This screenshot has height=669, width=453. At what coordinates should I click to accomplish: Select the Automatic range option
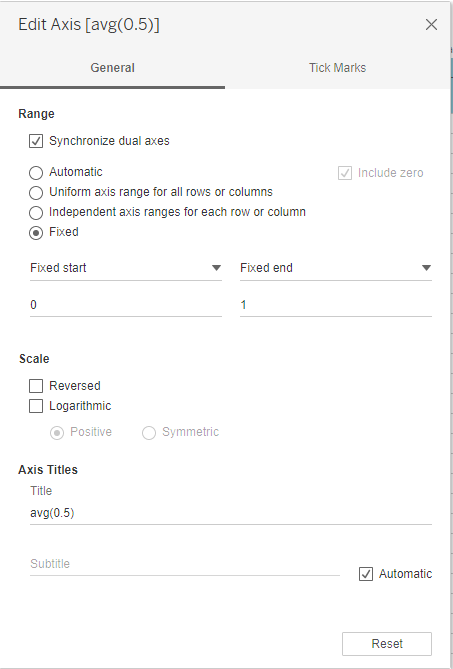tap(36, 172)
